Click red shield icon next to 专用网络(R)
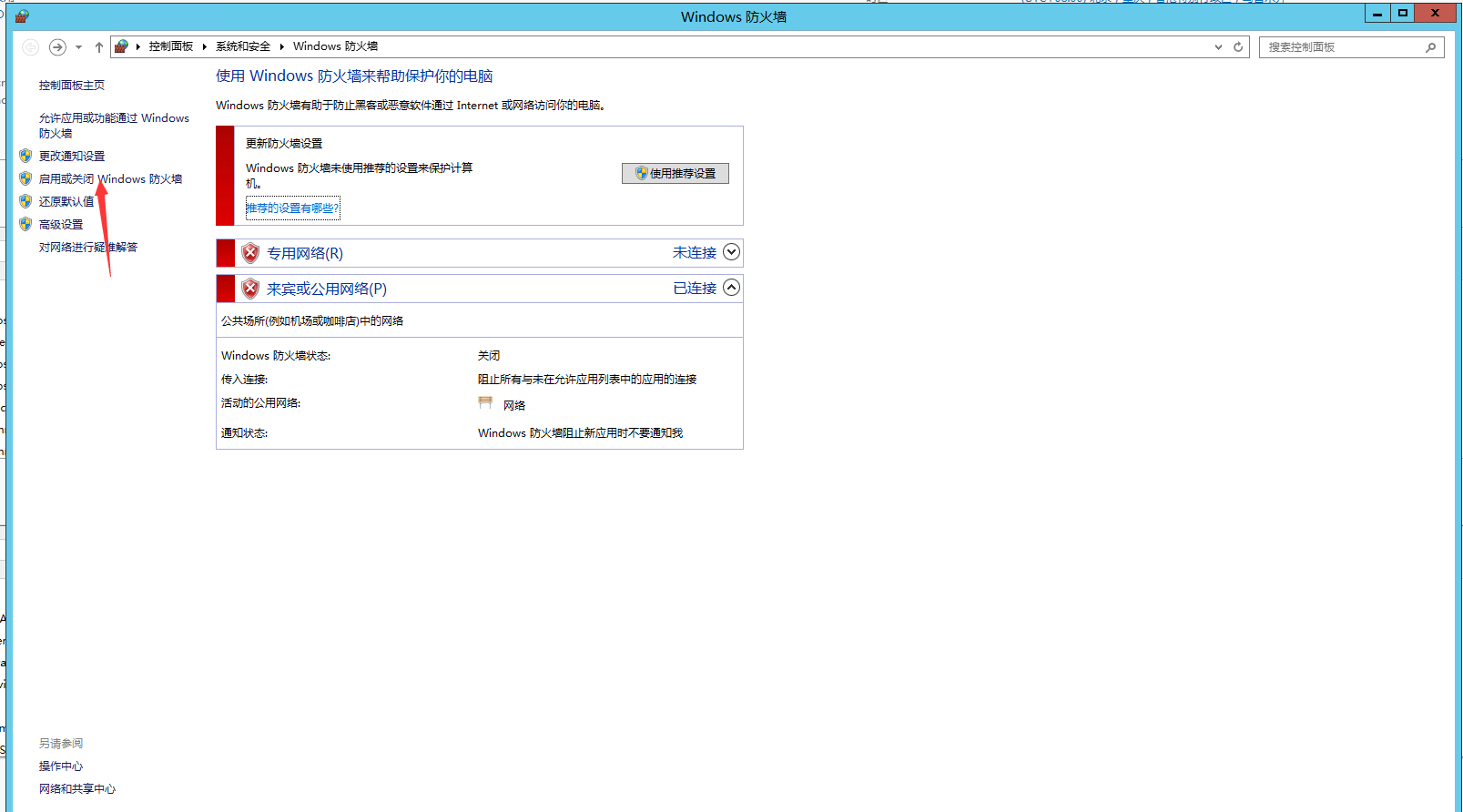 250,253
